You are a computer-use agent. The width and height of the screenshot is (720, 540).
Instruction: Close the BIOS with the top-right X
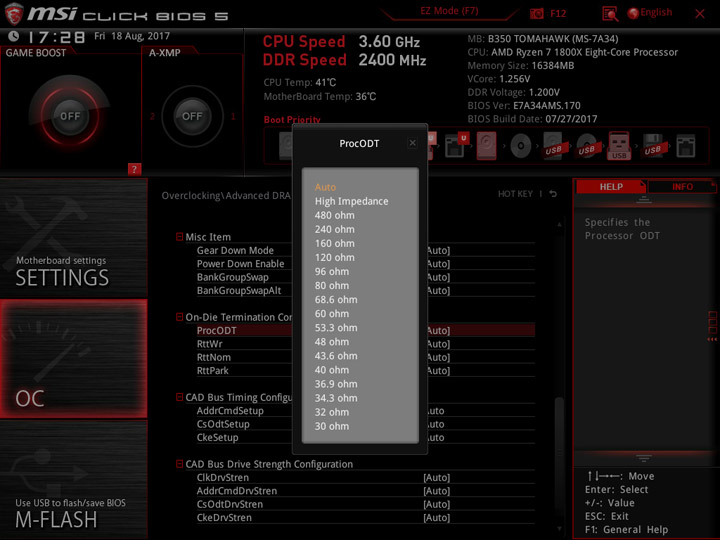[x=699, y=14]
